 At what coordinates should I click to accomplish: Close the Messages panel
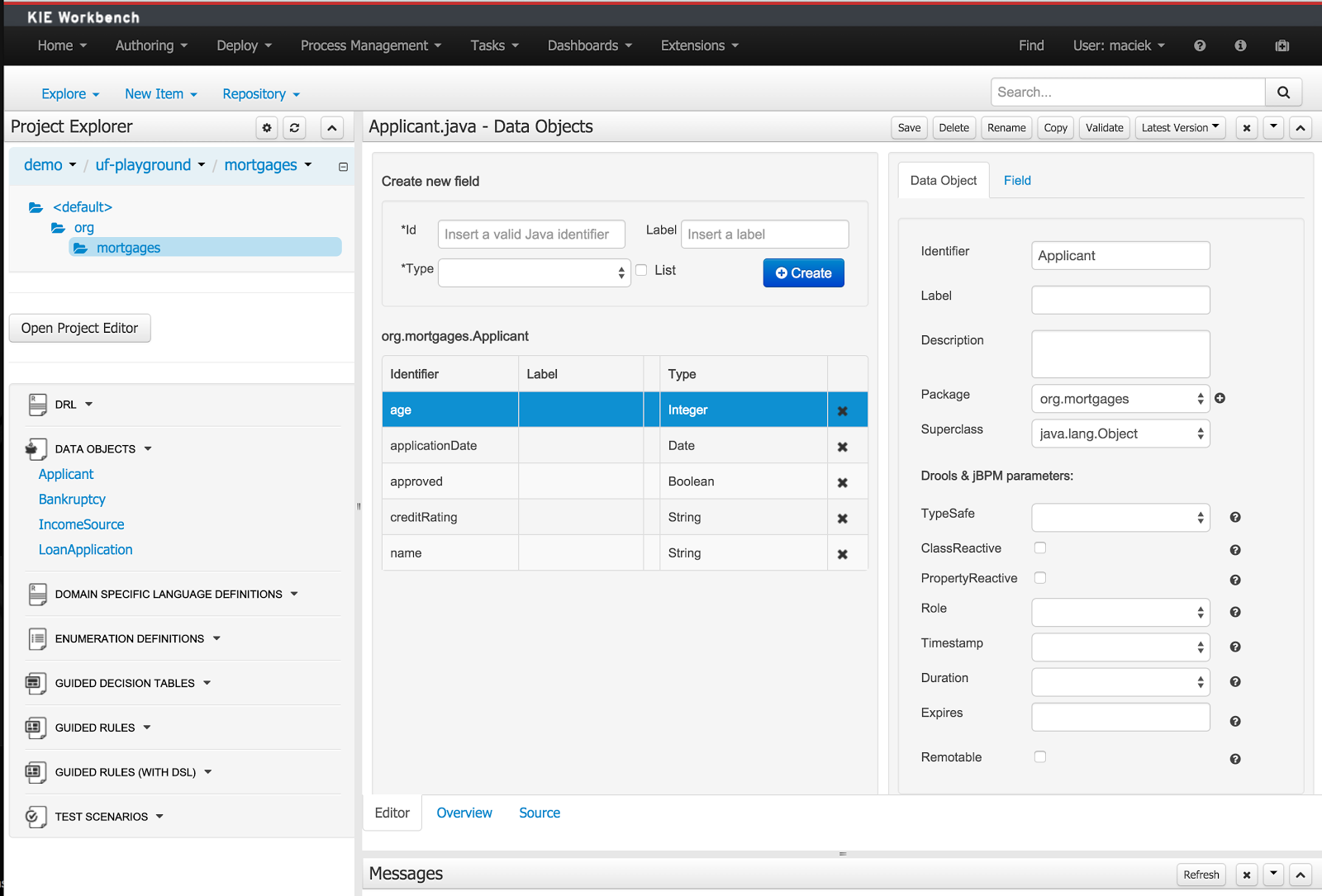1247,875
